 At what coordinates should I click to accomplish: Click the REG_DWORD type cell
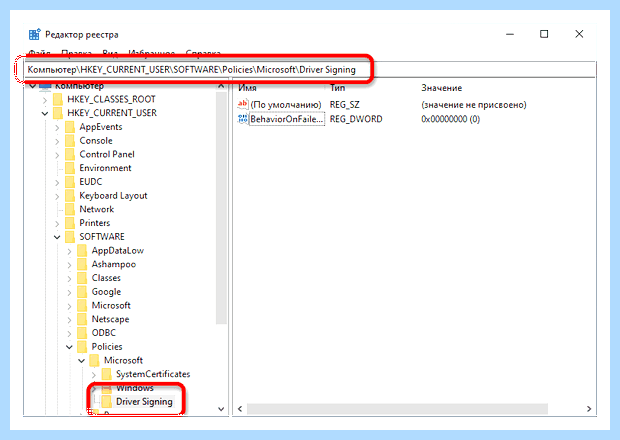356,119
